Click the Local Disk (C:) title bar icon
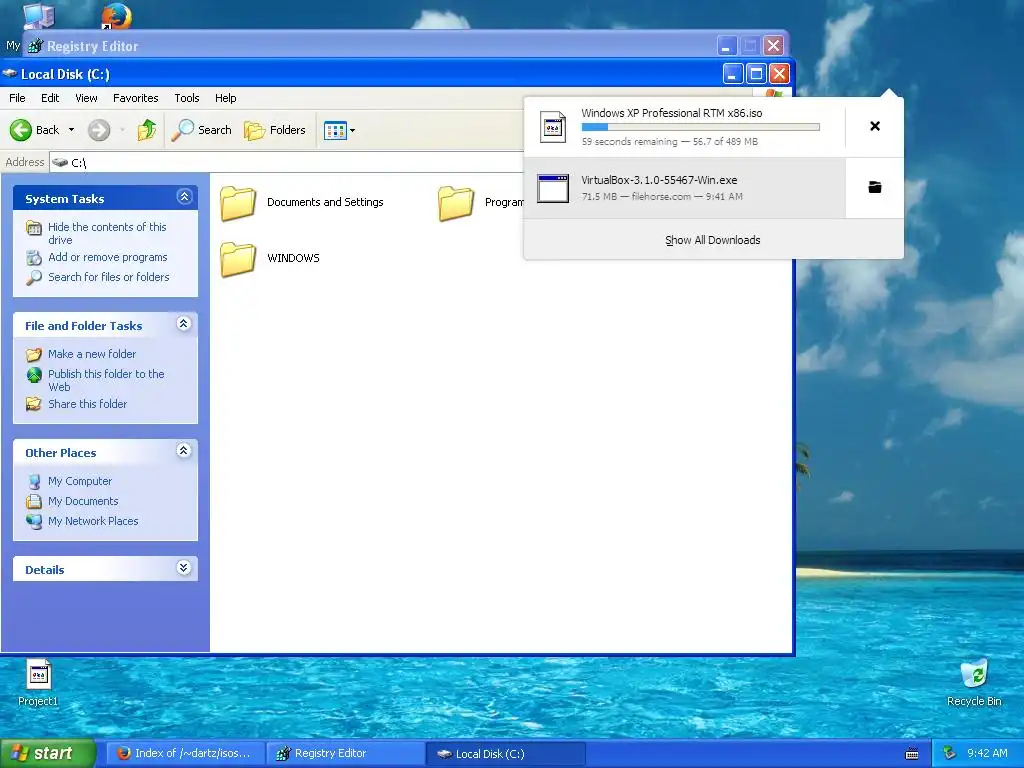 (x=10, y=74)
